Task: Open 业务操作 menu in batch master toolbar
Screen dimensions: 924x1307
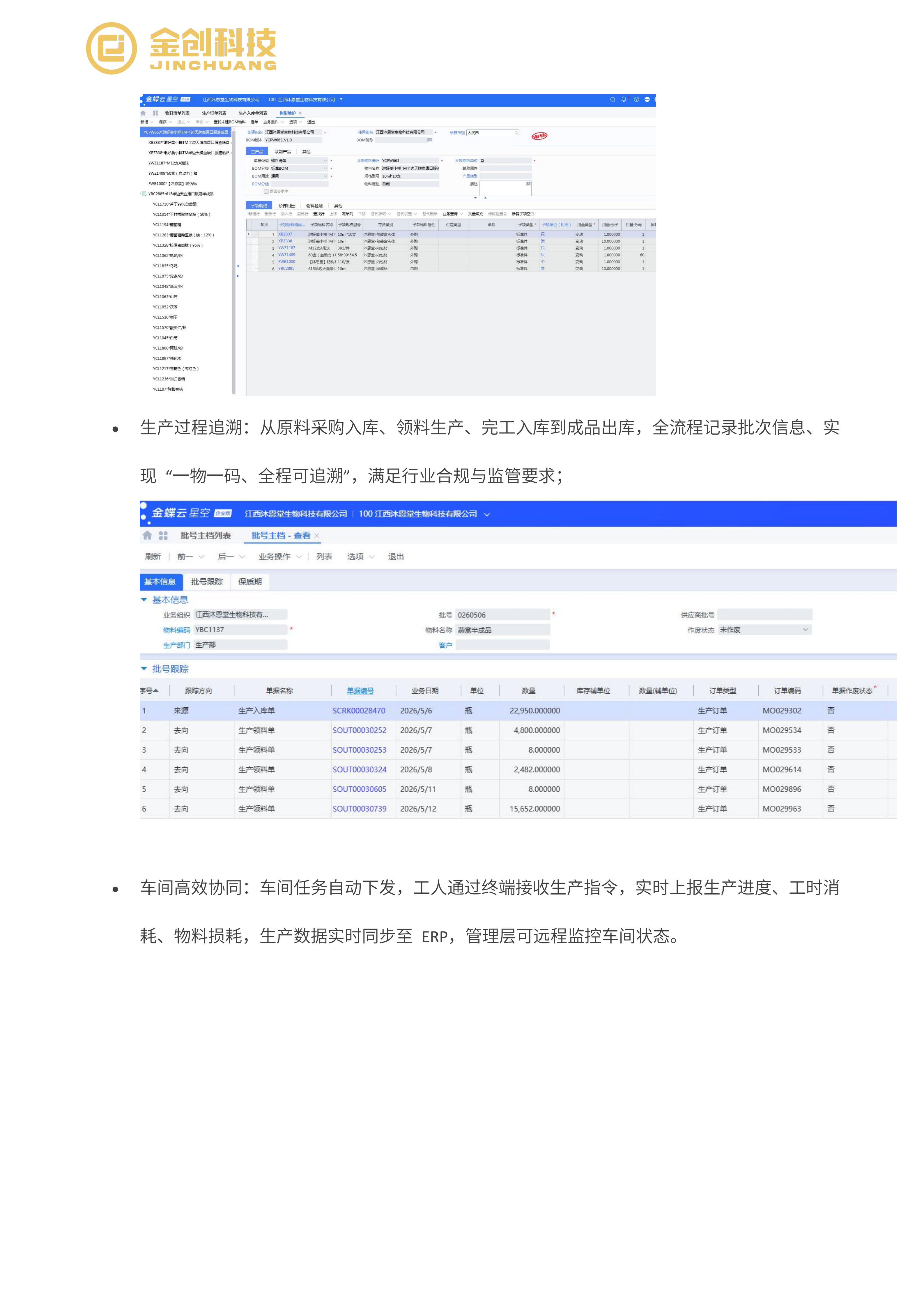Action: click(x=279, y=557)
